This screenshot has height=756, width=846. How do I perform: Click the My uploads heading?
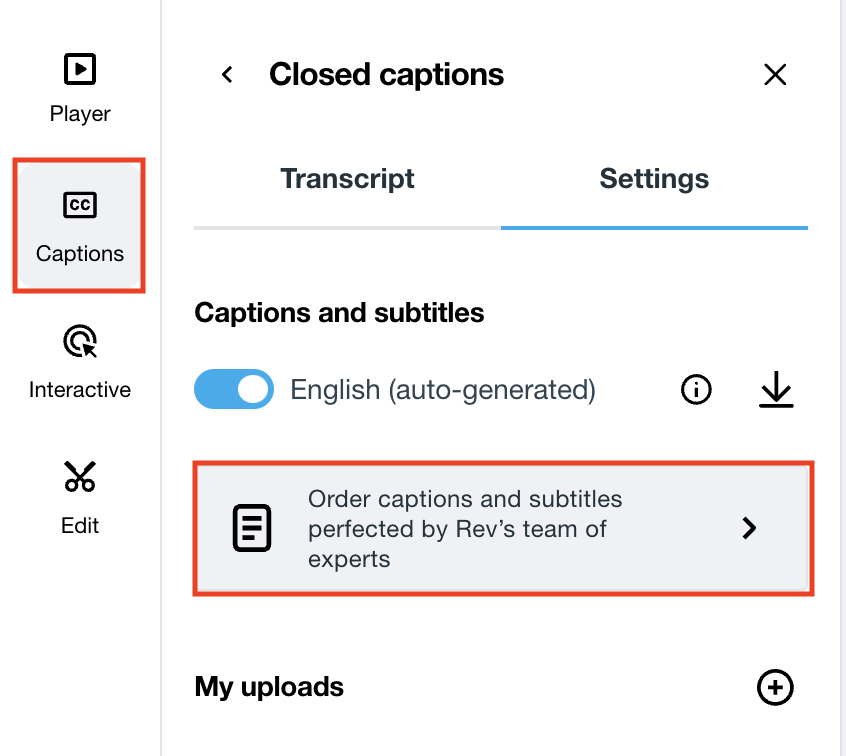[x=268, y=687]
